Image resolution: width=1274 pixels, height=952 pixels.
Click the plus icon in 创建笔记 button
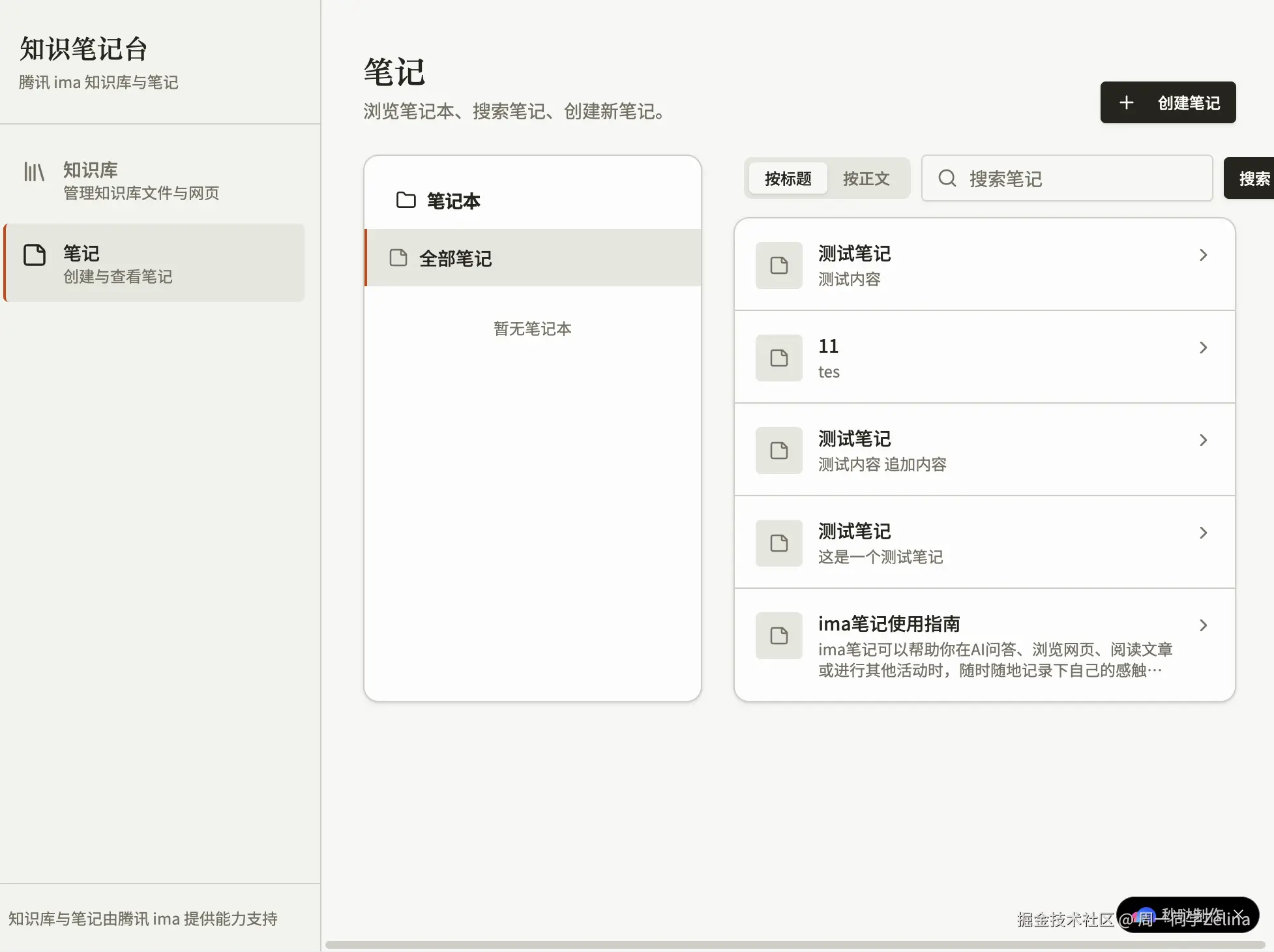[x=1126, y=102]
